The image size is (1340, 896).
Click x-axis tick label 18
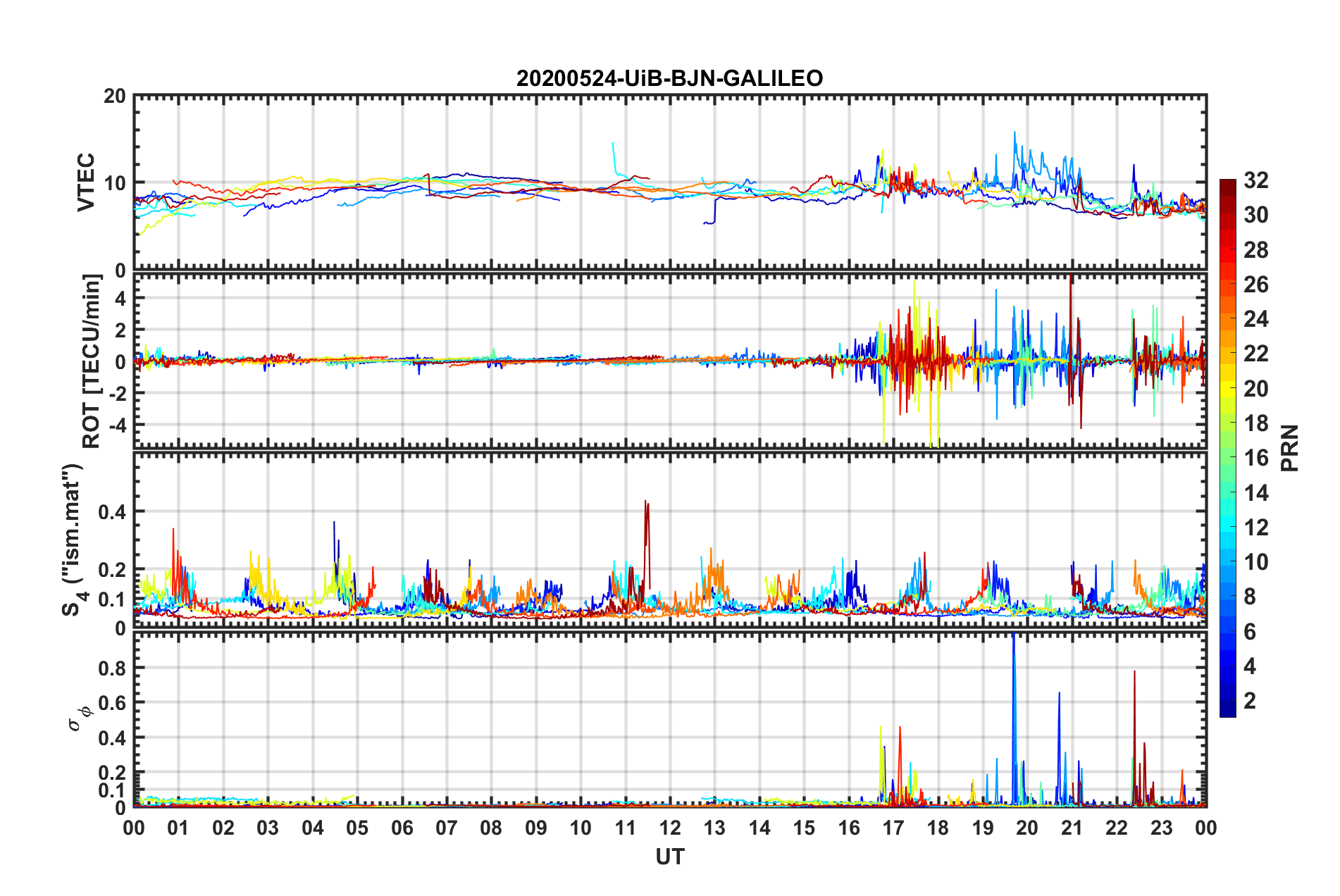[x=938, y=828]
